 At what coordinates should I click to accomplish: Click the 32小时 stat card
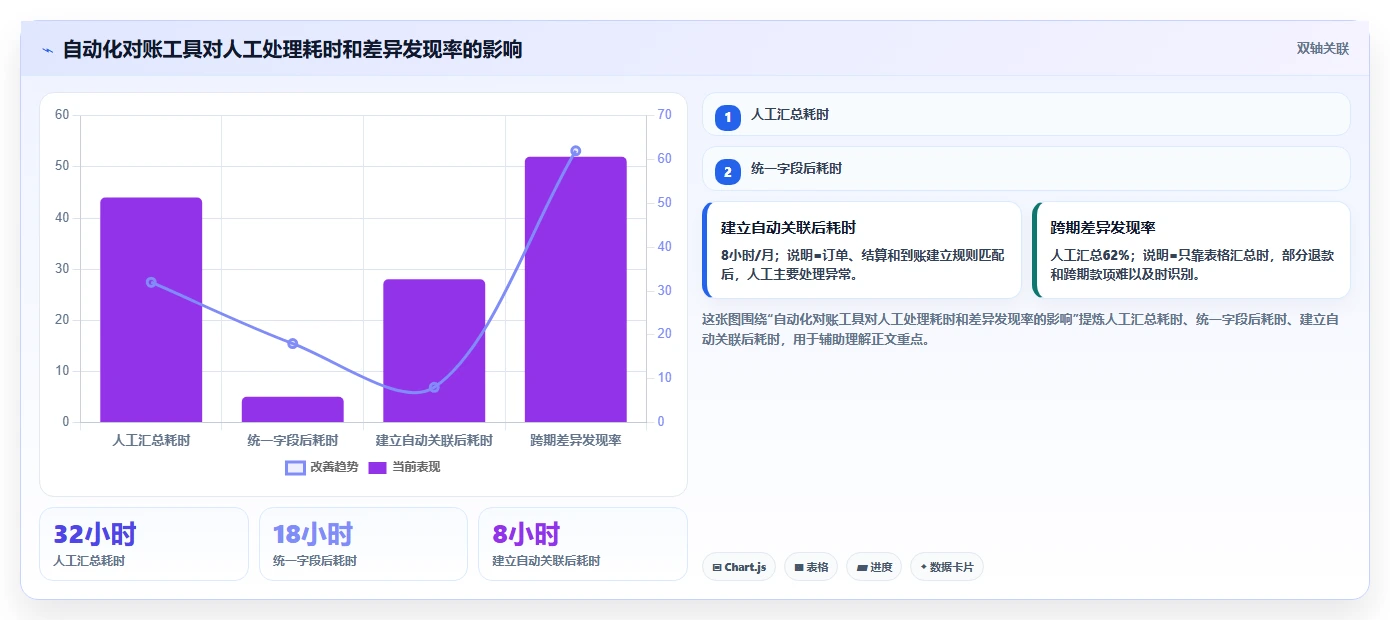[x=144, y=544]
